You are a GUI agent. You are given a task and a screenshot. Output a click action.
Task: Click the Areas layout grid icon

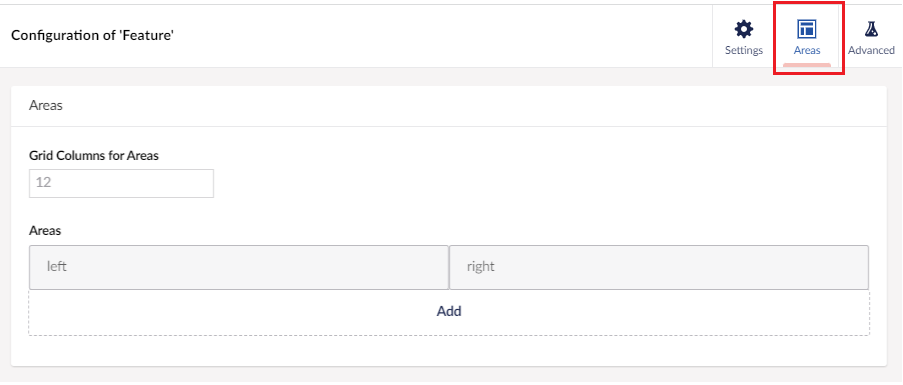coord(806,29)
